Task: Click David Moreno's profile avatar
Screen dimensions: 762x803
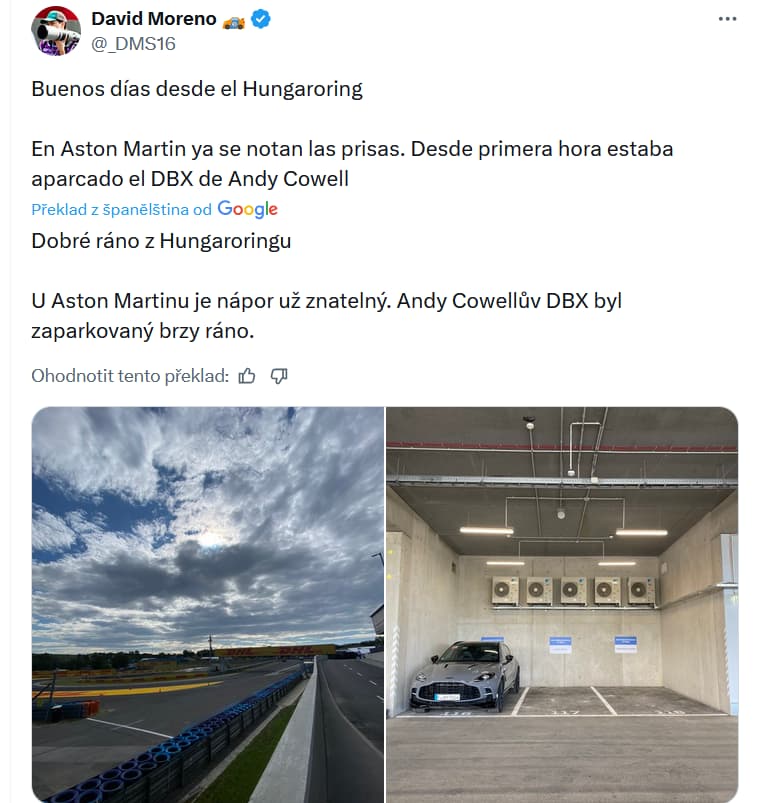Action: click(x=56, y=30)
